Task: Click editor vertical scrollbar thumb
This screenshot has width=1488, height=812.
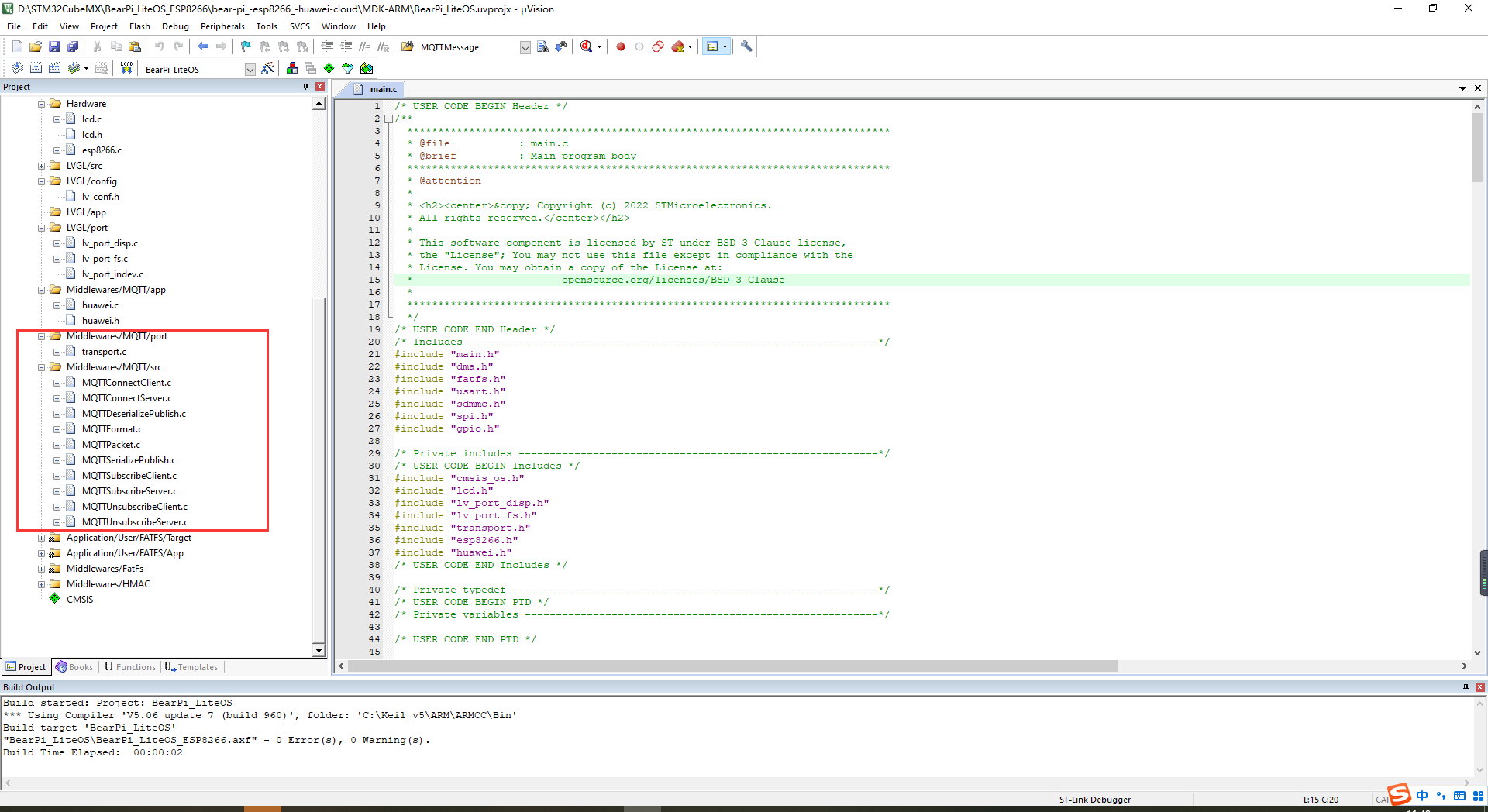Action: (x=1477, y=147)
